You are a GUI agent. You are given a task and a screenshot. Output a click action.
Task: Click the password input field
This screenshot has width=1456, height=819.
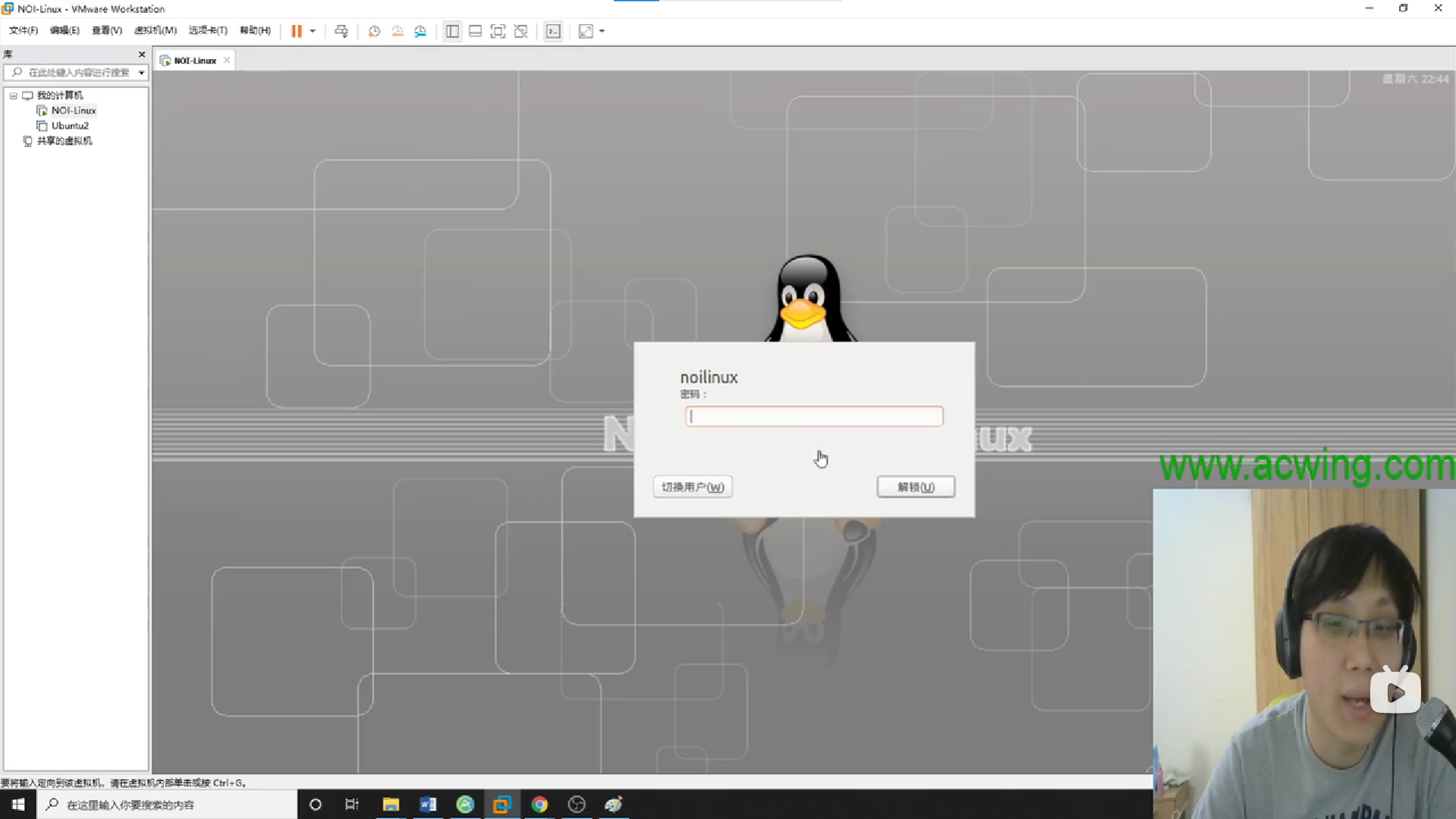click(x=814, y=416)
